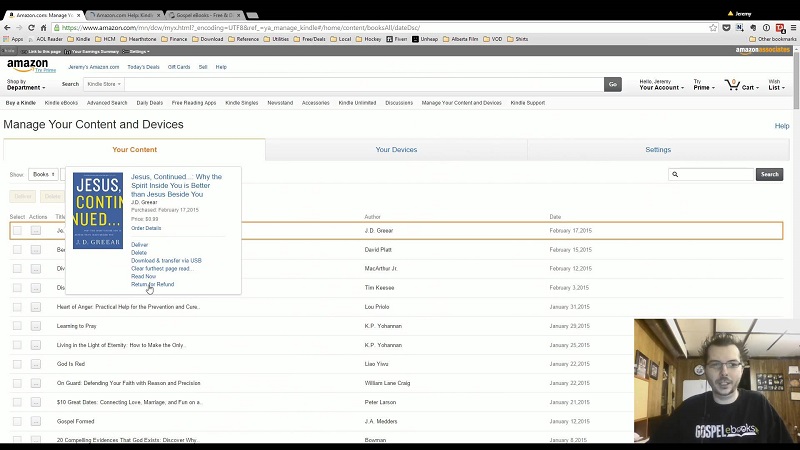Click Return for Refund in the popup
The width and height of the screenshot is (800, 450).
point(153,284)
